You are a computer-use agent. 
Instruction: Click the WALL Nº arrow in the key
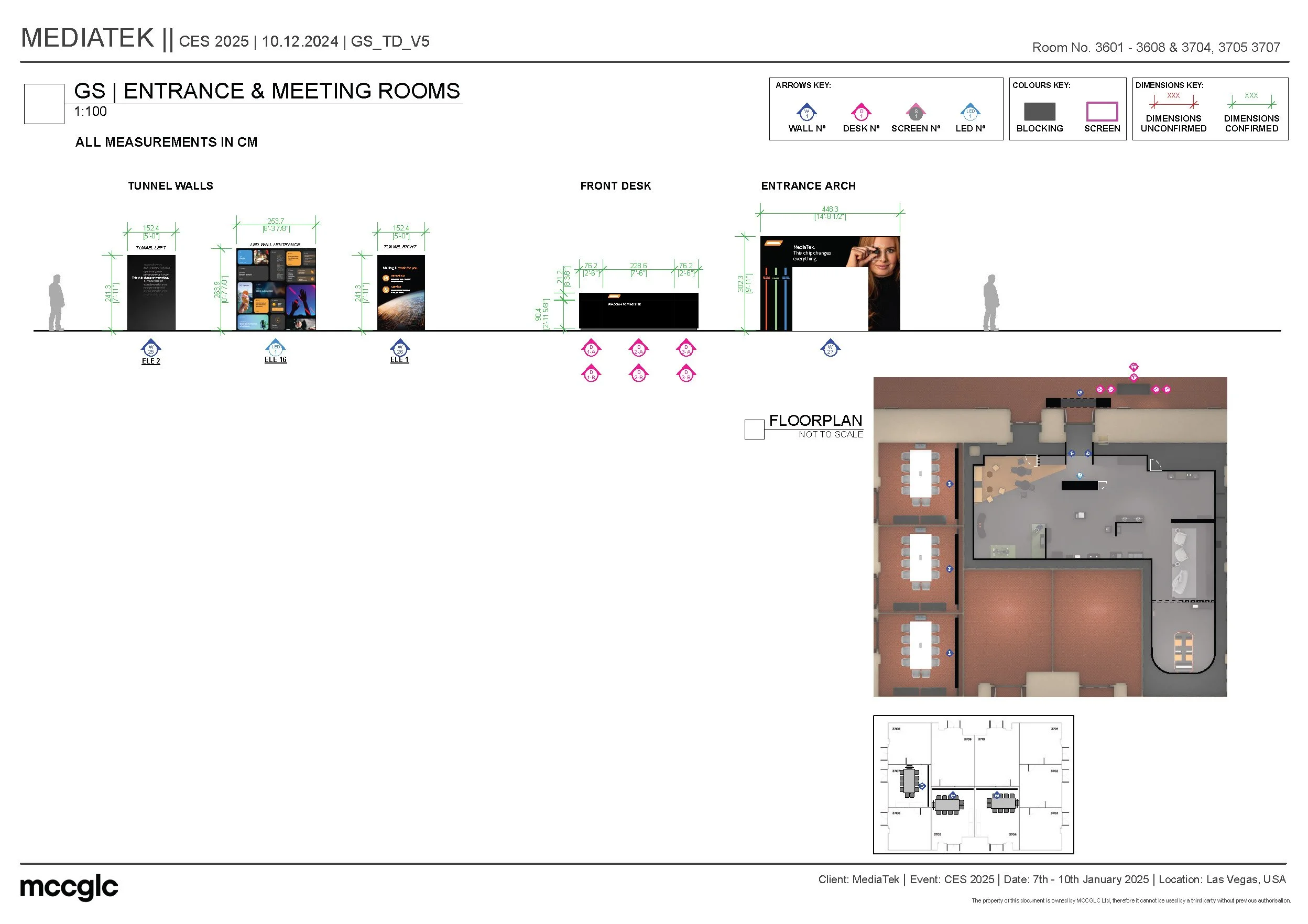click(806, 112)
